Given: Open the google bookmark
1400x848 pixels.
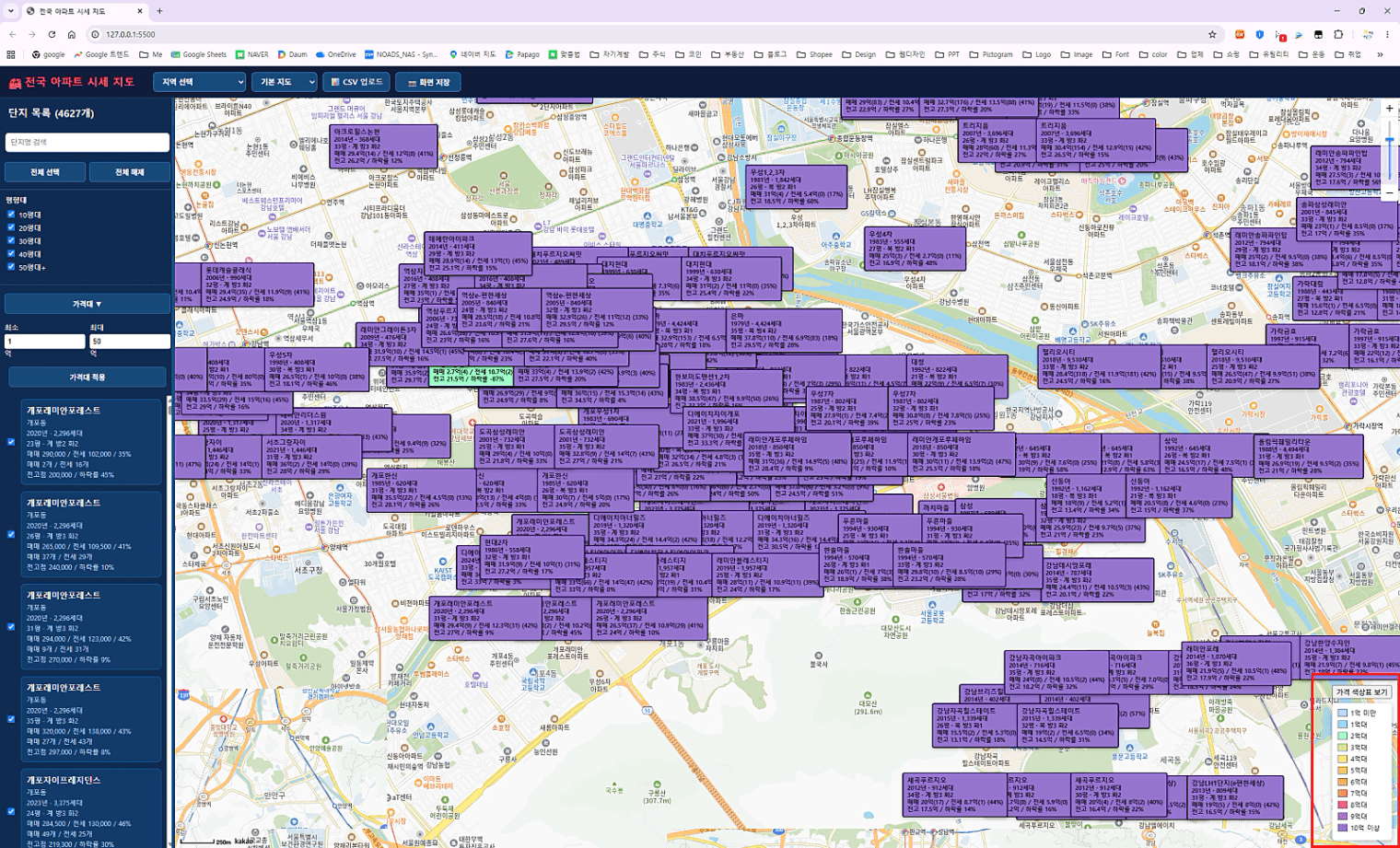Looking at the screenshot, I should tap(48, 54).
